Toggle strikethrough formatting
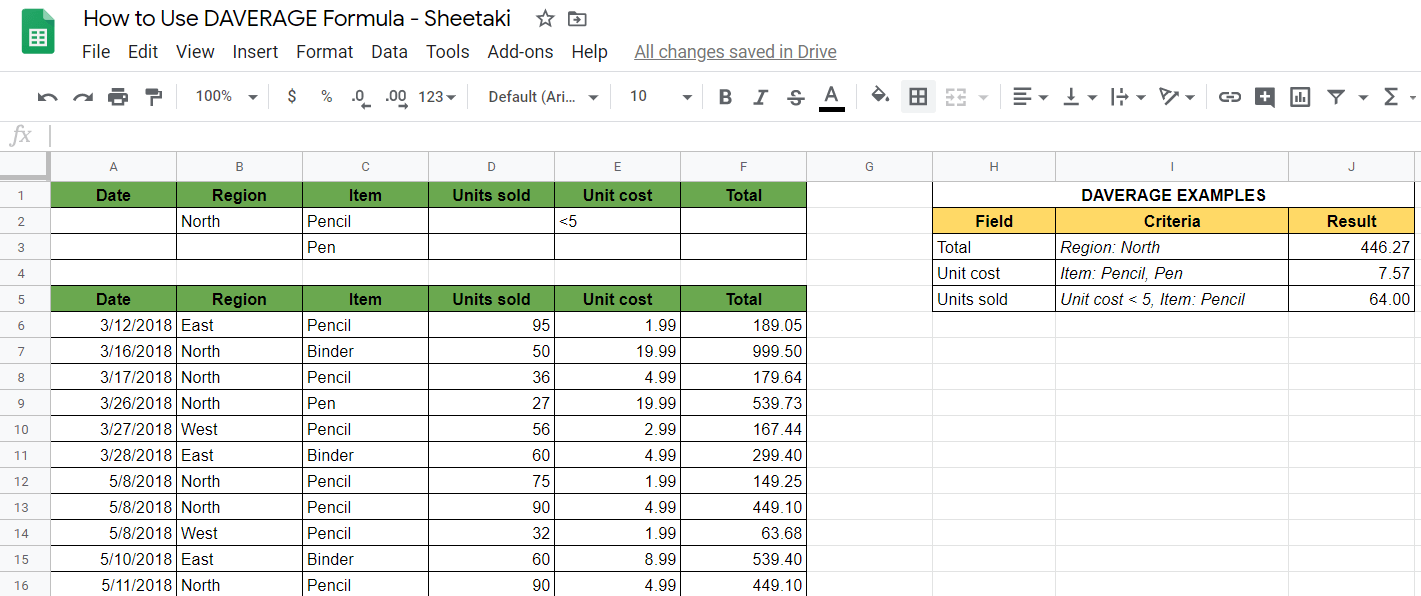This screenshot has width=1421, height=596. 795,97
